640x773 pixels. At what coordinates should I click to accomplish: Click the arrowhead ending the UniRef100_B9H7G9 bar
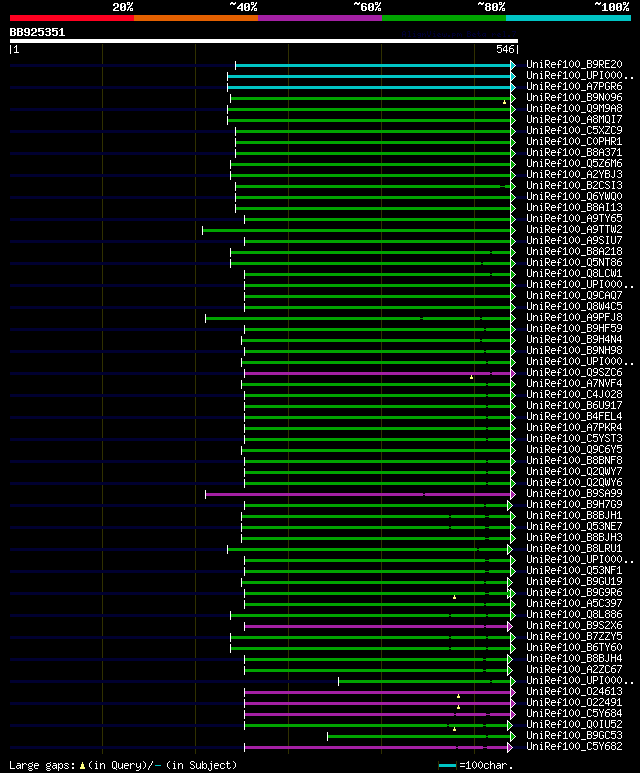click(x=510, y=505)
